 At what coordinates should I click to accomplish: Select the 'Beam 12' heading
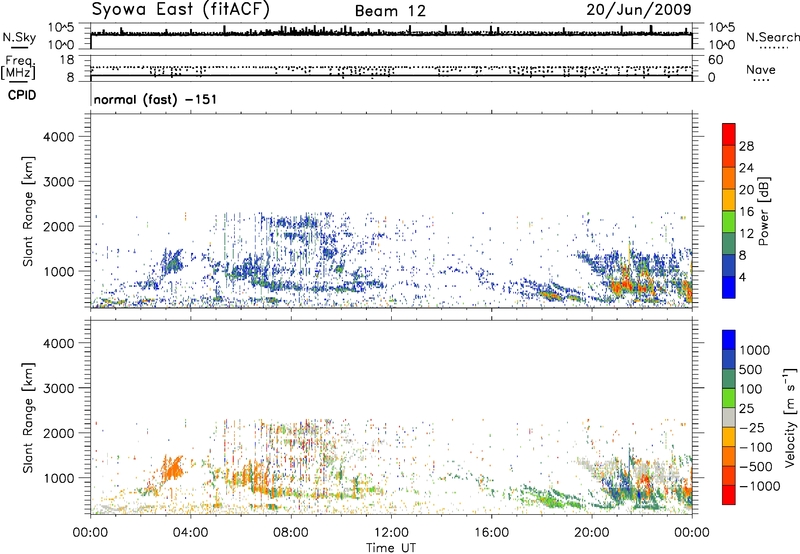(x=390, y=11)
